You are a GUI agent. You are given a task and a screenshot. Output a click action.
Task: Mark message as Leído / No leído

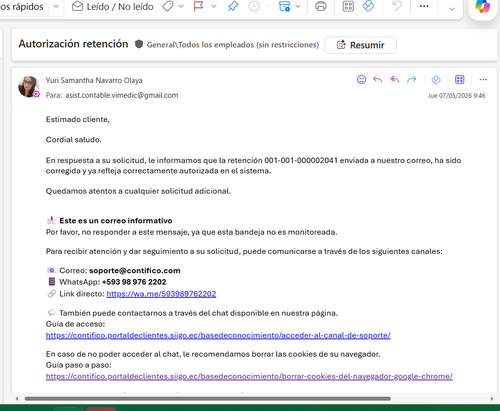pos(113,6)
